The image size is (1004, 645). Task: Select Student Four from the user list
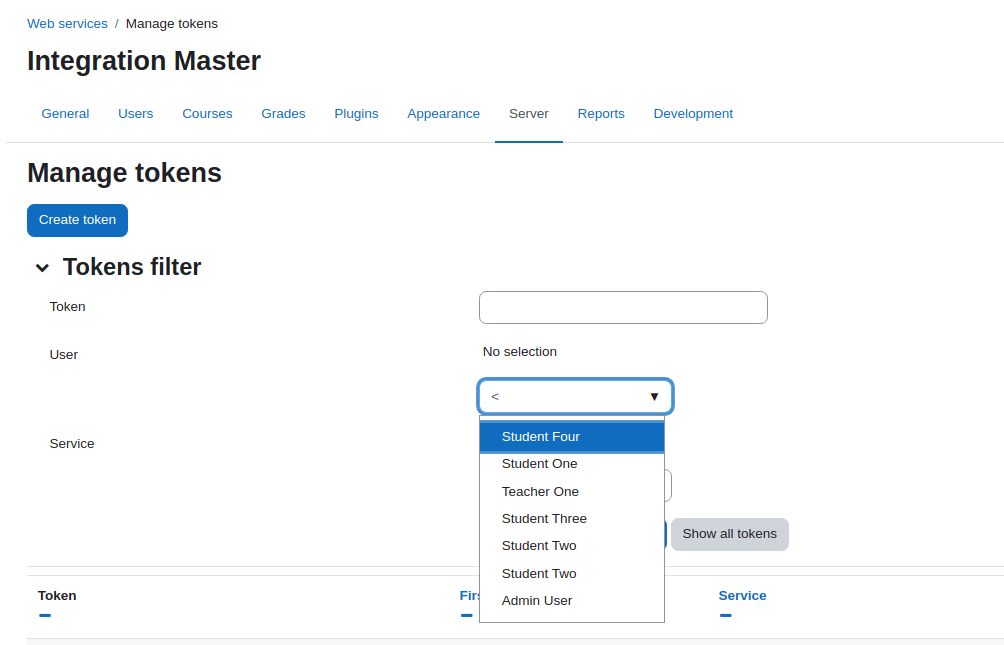572,437
